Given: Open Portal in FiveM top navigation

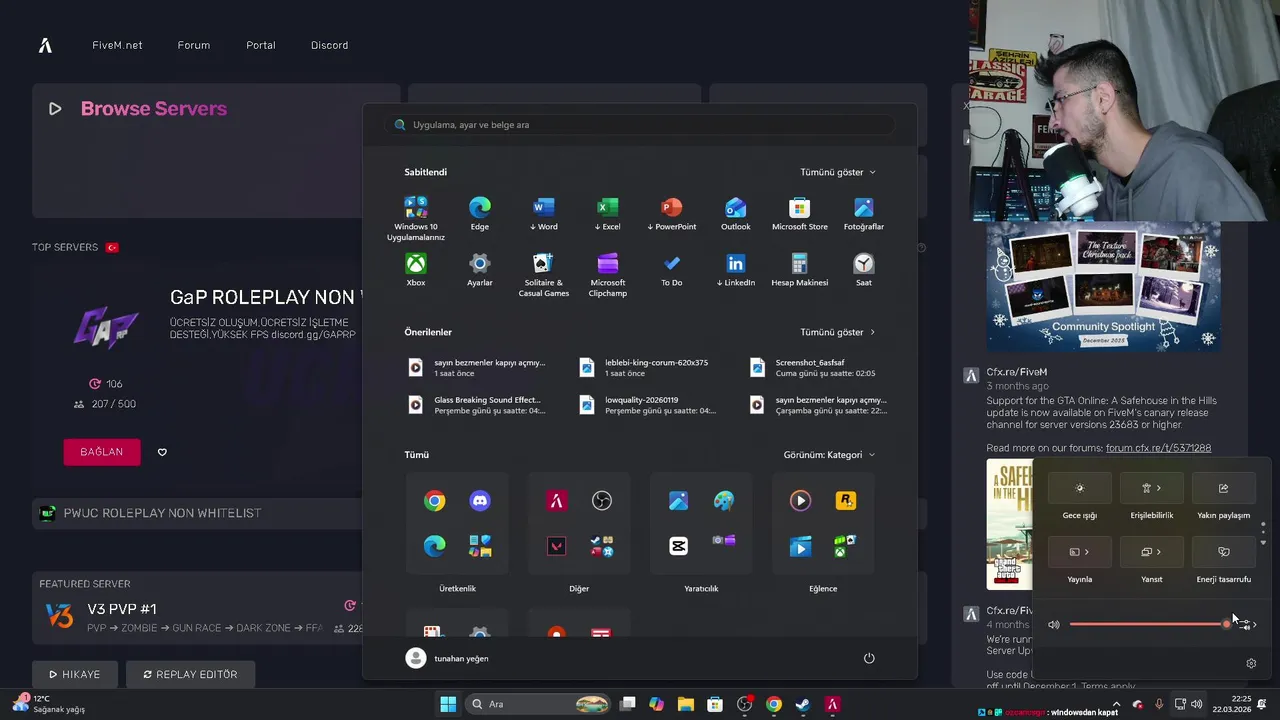Looking at the screenshot, I should [x=261, y=45].
